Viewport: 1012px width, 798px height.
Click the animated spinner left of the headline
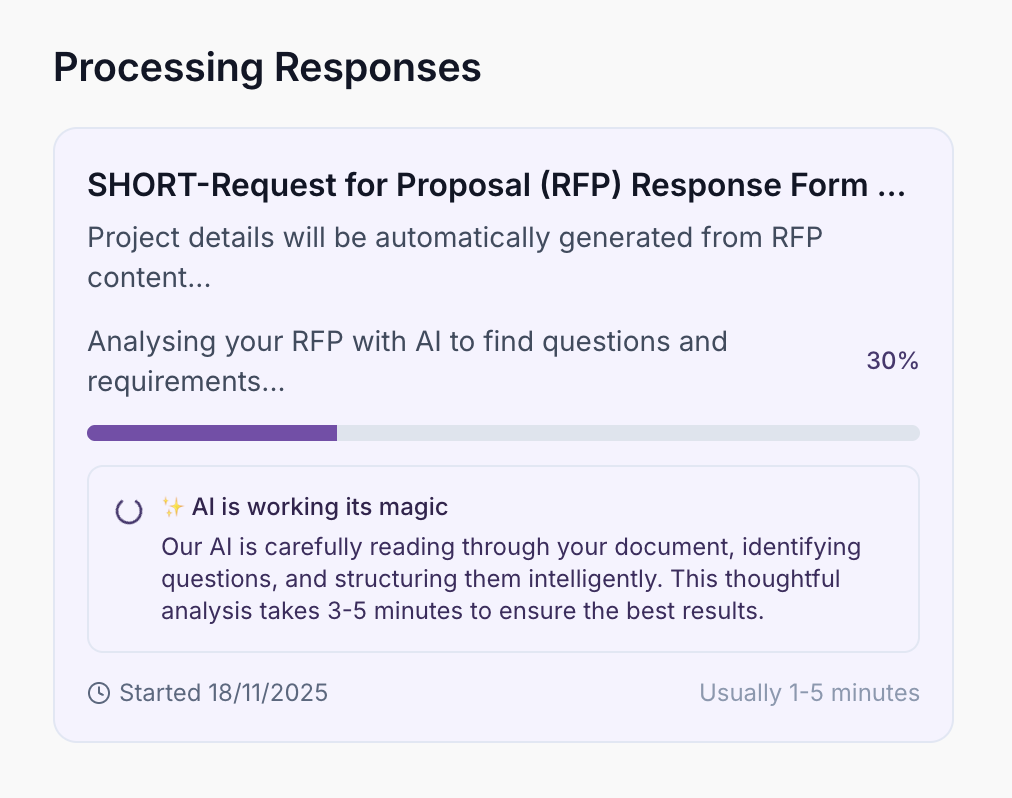click(x=129, y=510)
